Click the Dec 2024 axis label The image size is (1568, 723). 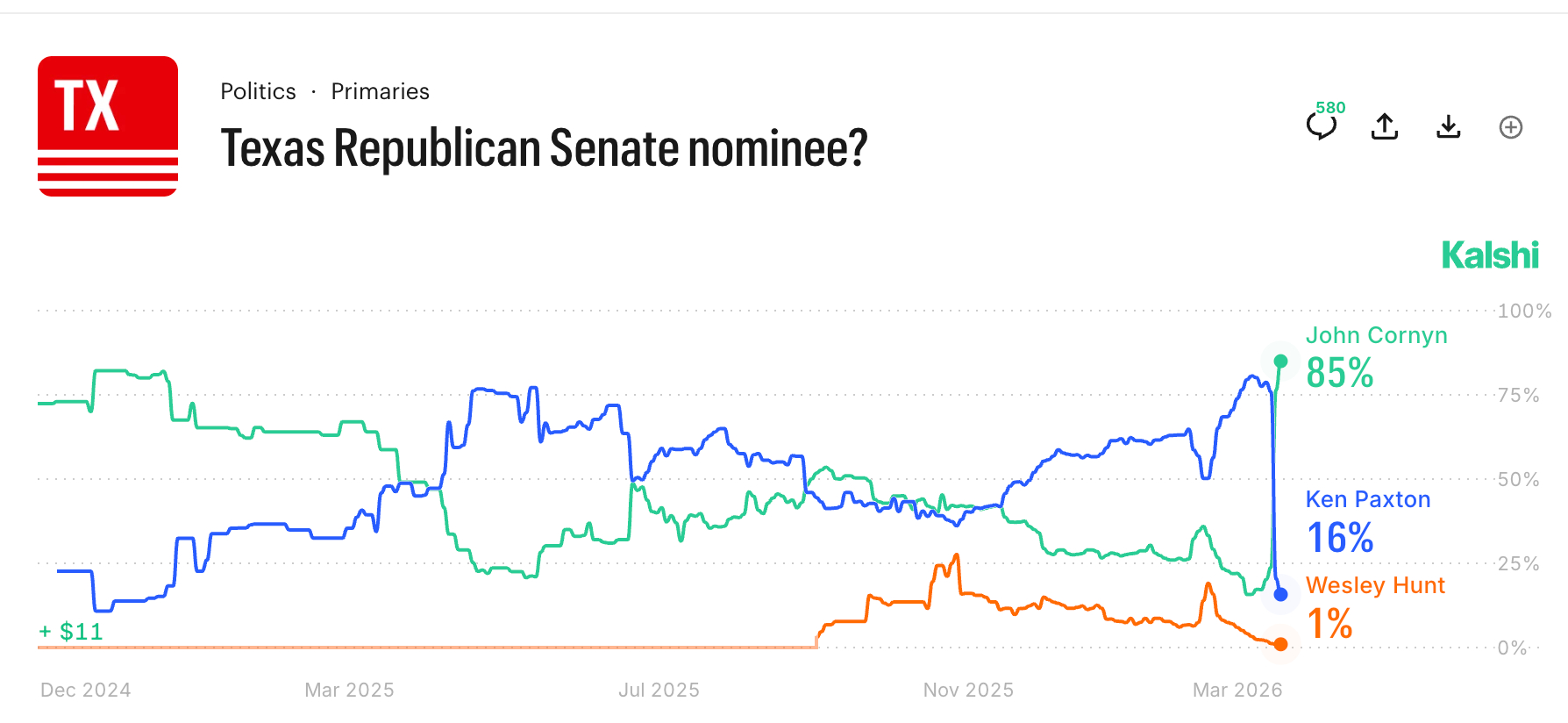[x=85, y=690]
